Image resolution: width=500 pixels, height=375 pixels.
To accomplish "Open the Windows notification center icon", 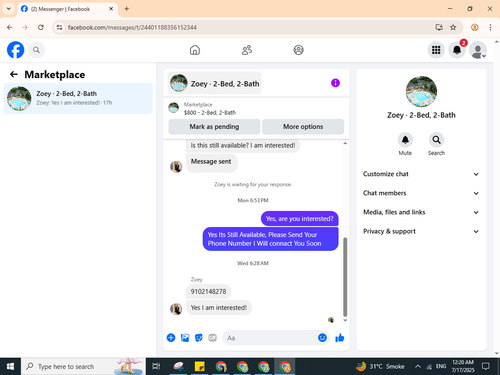I will [486, 366].
